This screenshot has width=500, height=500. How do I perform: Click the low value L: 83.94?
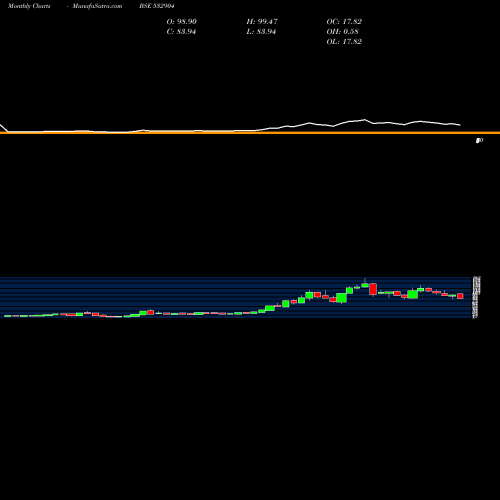[x=261, y=32]
